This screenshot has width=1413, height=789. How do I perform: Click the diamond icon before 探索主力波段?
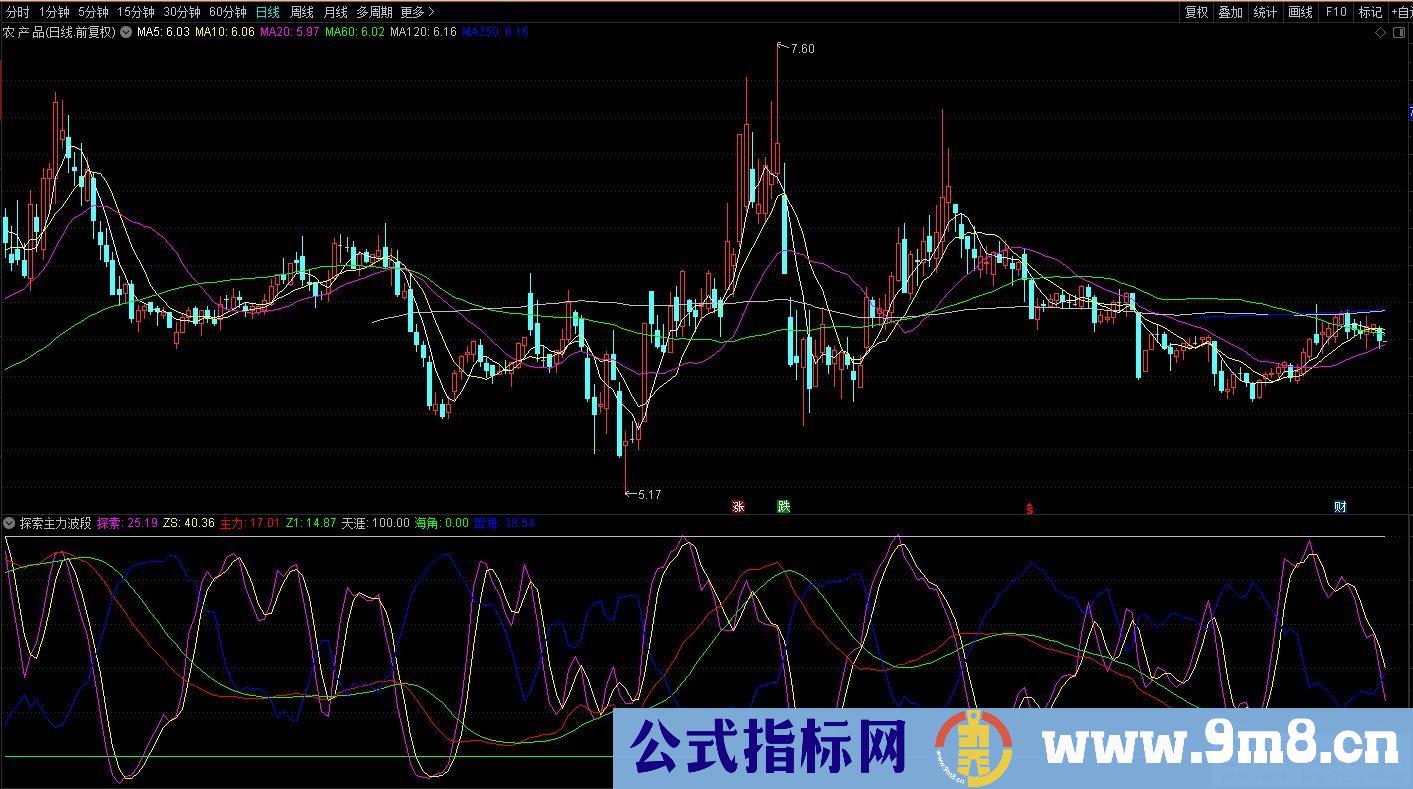8,522
